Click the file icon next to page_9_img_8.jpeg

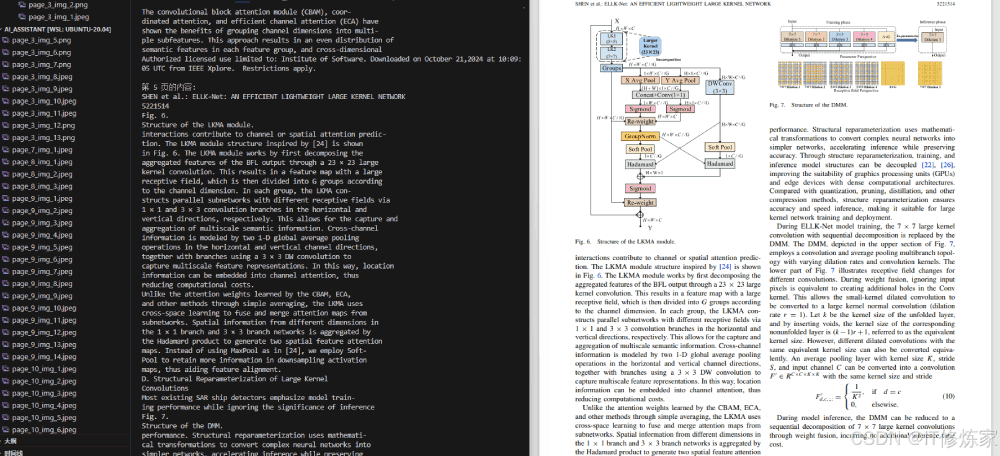tap(6, 284)
